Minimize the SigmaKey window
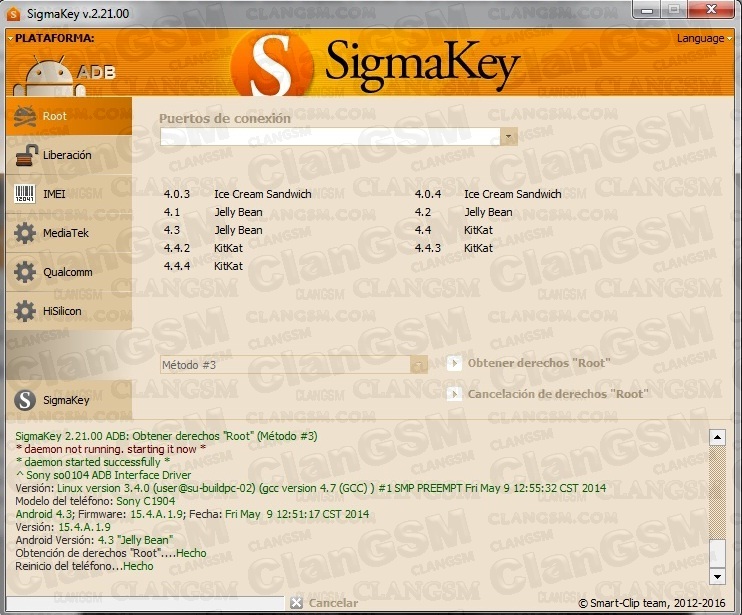 647,9
